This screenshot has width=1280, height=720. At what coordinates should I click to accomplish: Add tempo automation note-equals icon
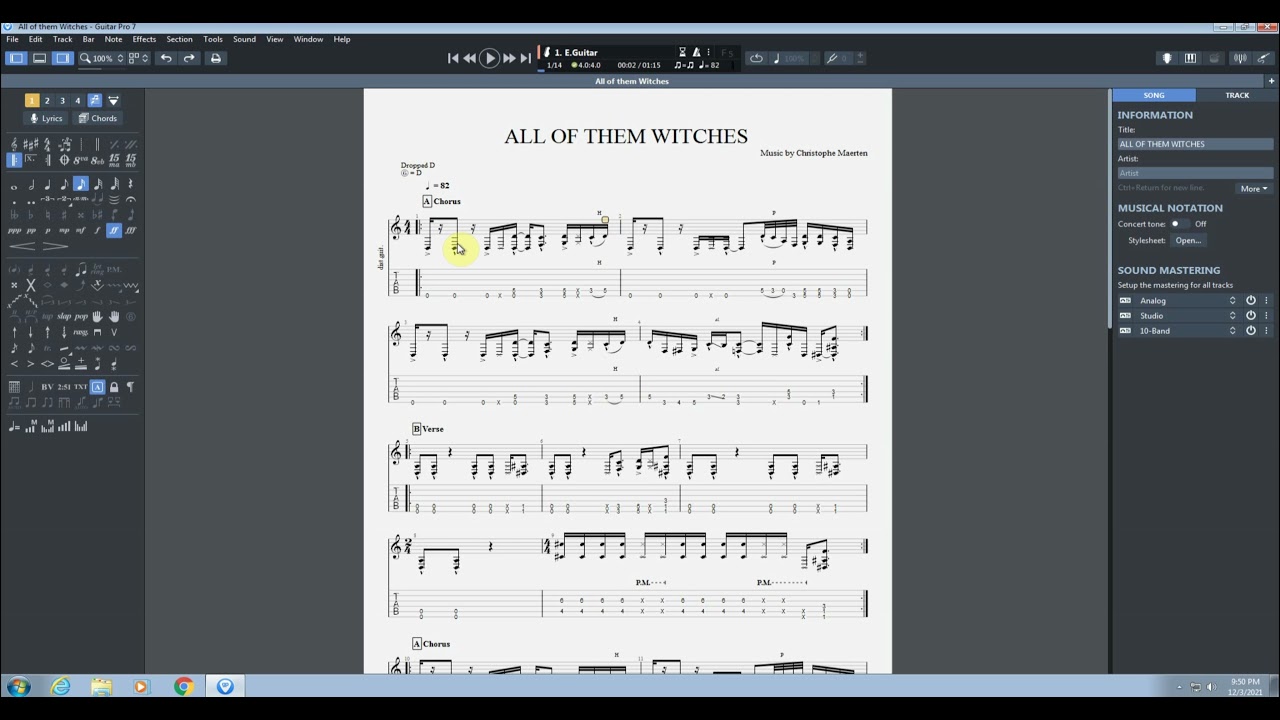(14, 425)
